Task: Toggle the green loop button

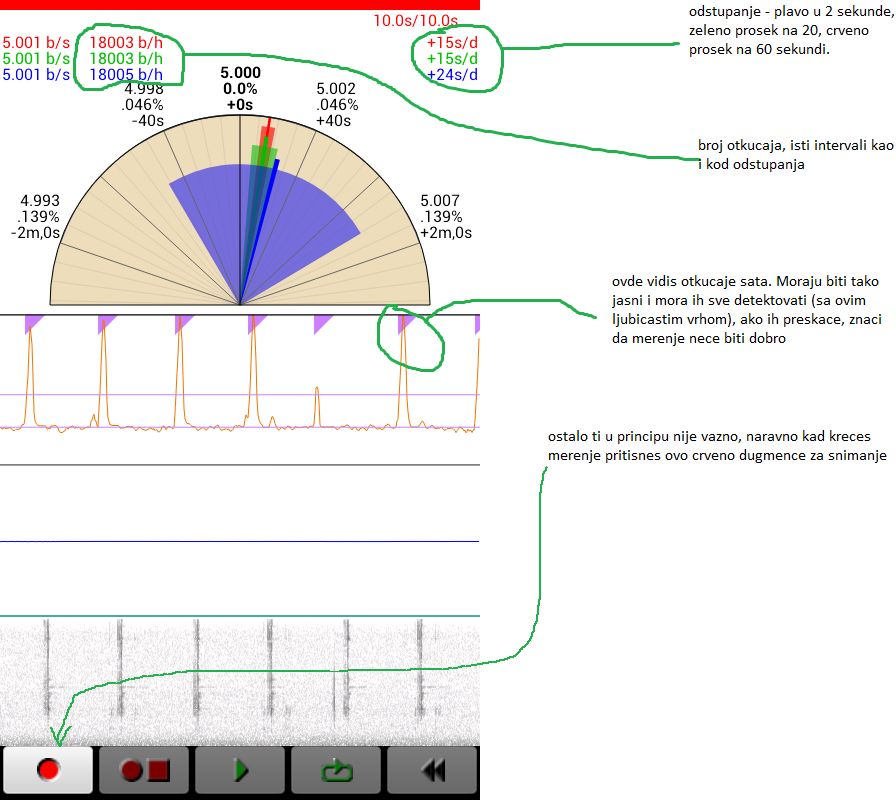Action: 337,771
